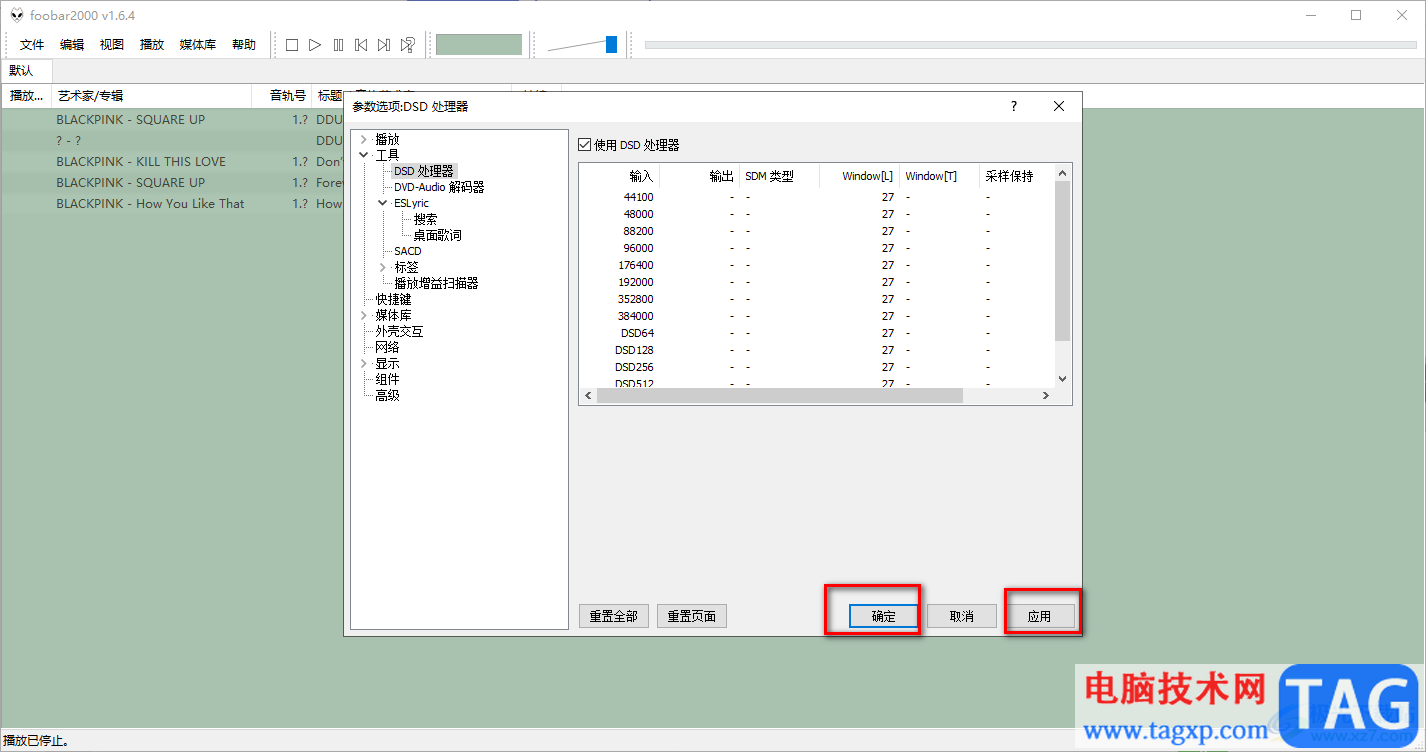Select DSD 处理器 in the tree
This screenshot has width=1426, height=752.
424,172
